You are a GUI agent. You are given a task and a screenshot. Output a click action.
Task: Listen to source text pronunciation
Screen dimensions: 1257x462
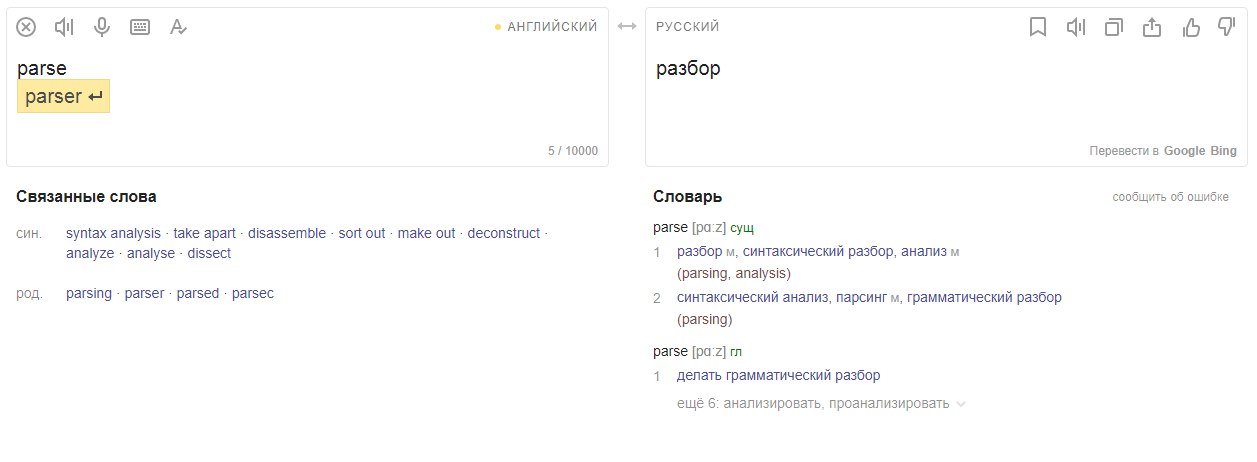[65, 27]
